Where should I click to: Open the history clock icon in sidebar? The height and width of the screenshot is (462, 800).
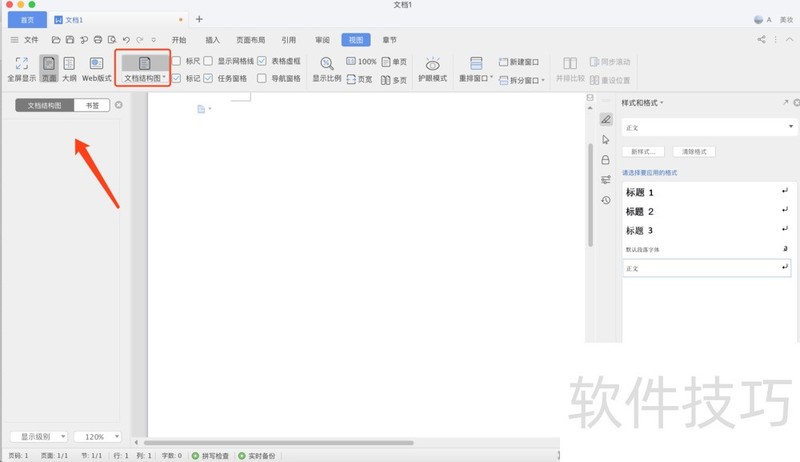pyautogui.click(x=605, y=200)
